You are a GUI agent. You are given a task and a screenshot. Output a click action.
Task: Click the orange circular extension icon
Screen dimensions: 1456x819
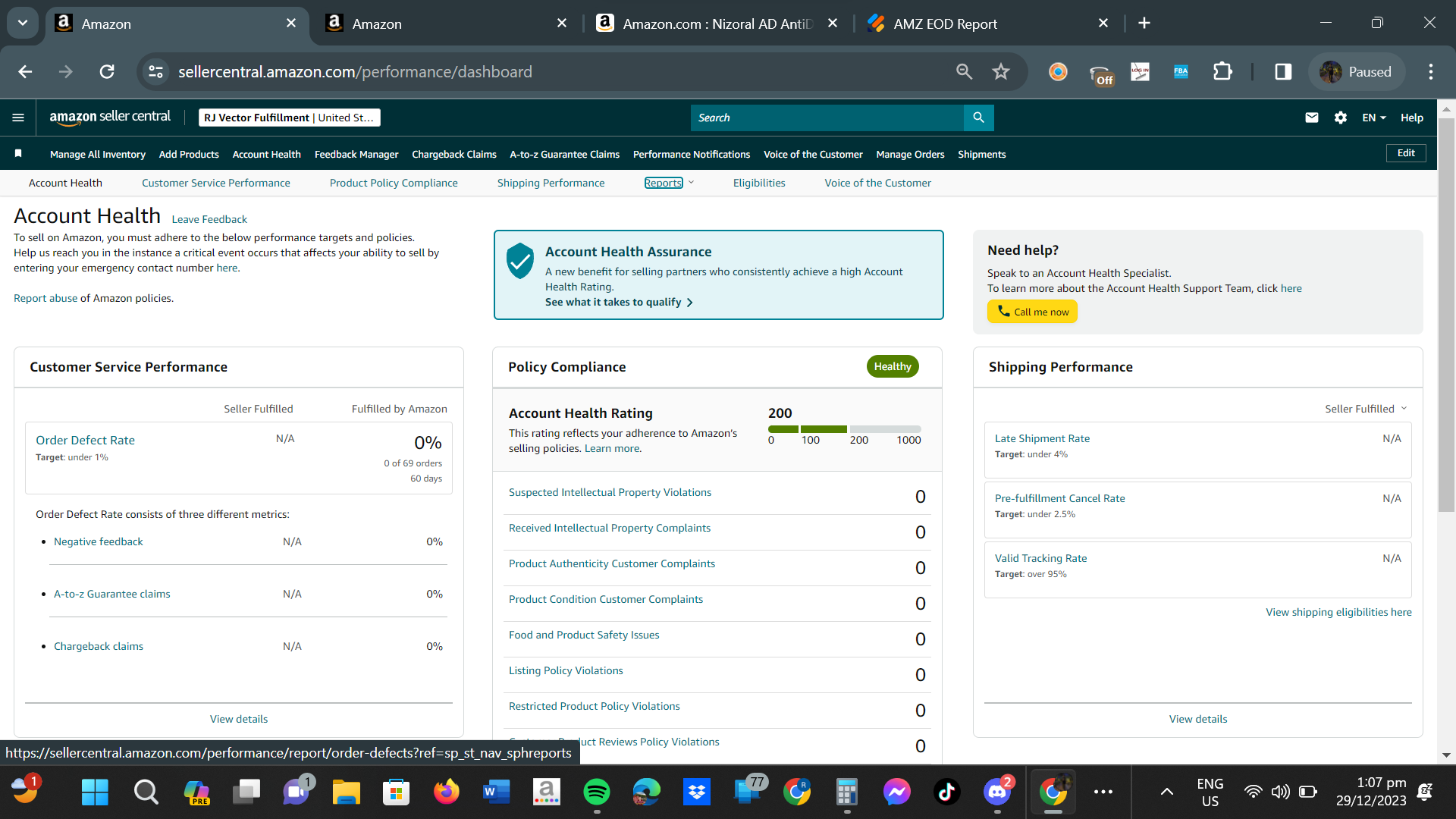1058,72
